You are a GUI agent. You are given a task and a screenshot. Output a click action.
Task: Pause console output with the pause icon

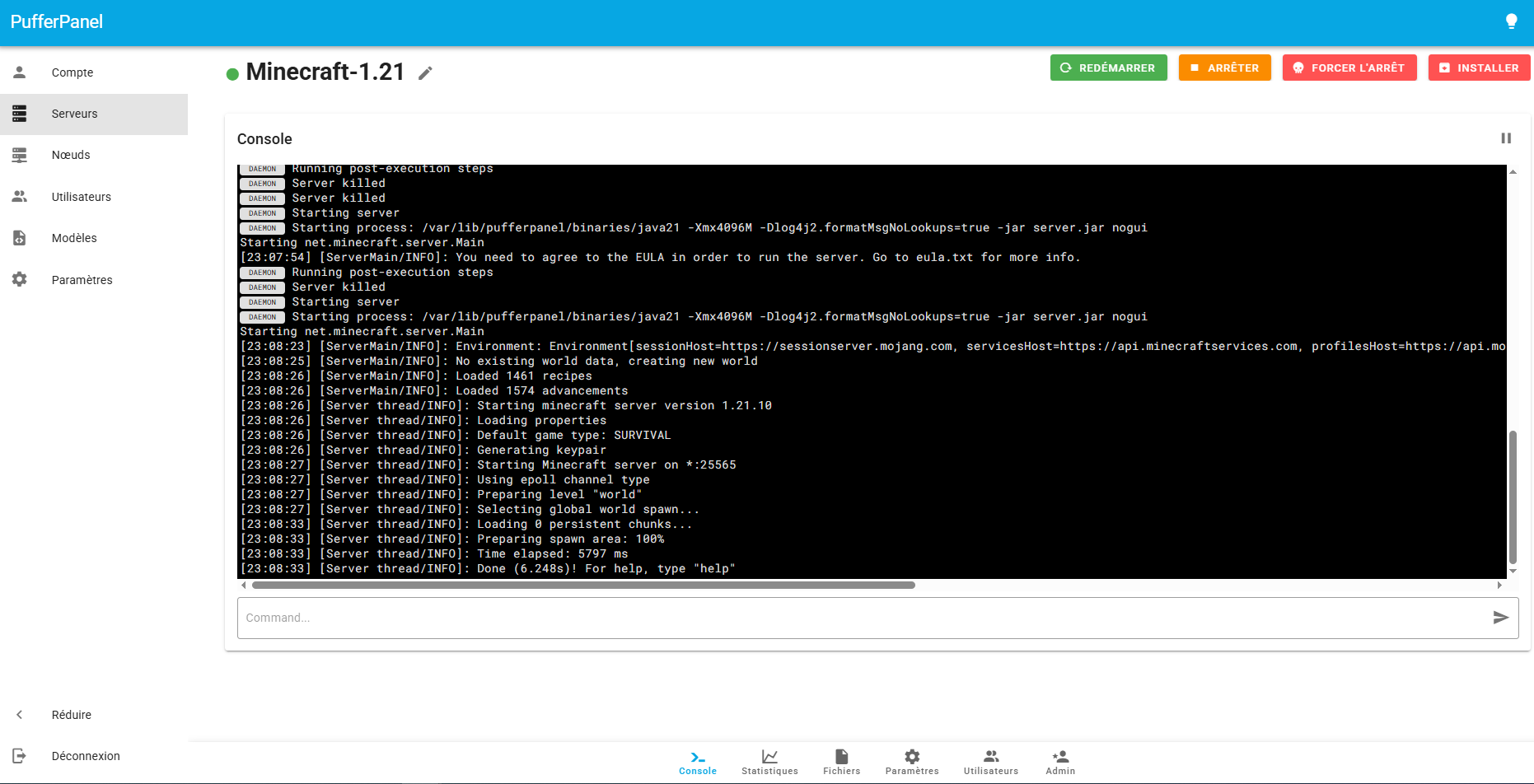pos(1505,138)
